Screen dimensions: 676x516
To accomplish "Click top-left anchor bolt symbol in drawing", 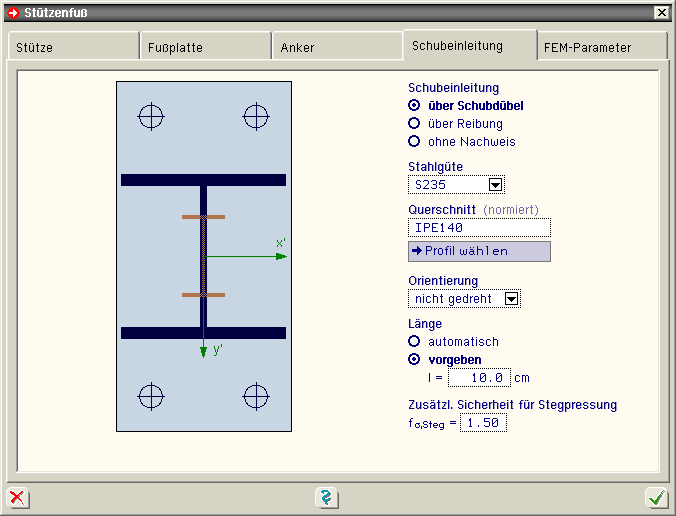I will [x=150, y=117].
